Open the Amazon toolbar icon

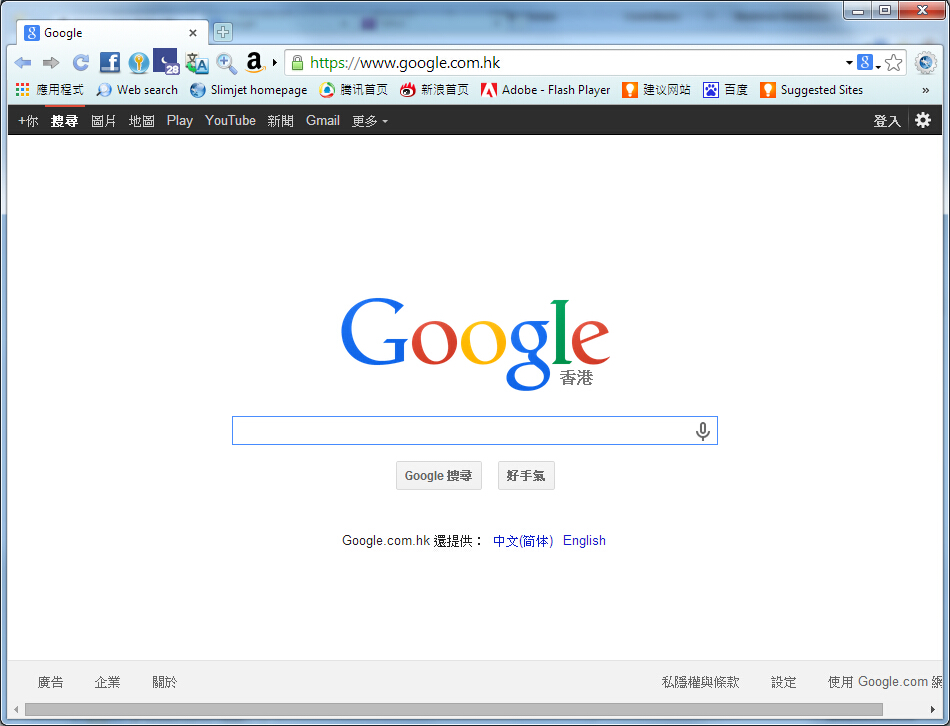(254, 62)
